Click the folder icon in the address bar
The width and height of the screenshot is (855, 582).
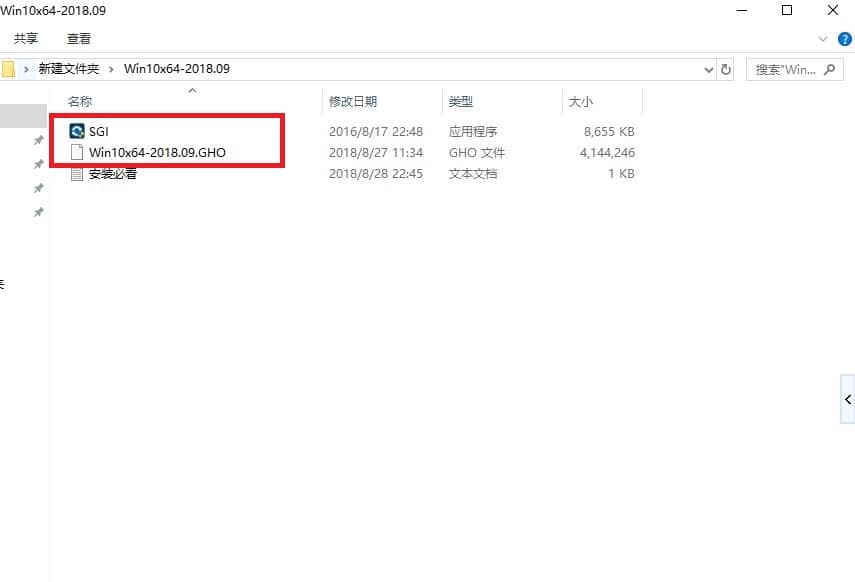click(x=8, y=69)
